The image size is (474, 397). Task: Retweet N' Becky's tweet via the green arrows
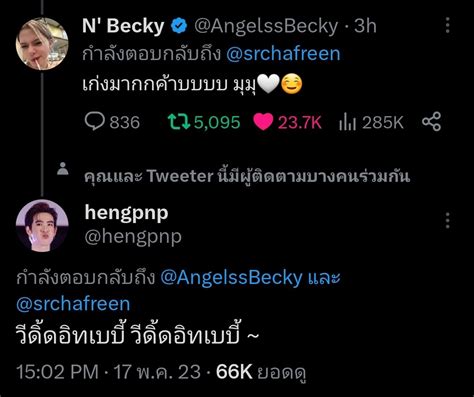[179, 122]
